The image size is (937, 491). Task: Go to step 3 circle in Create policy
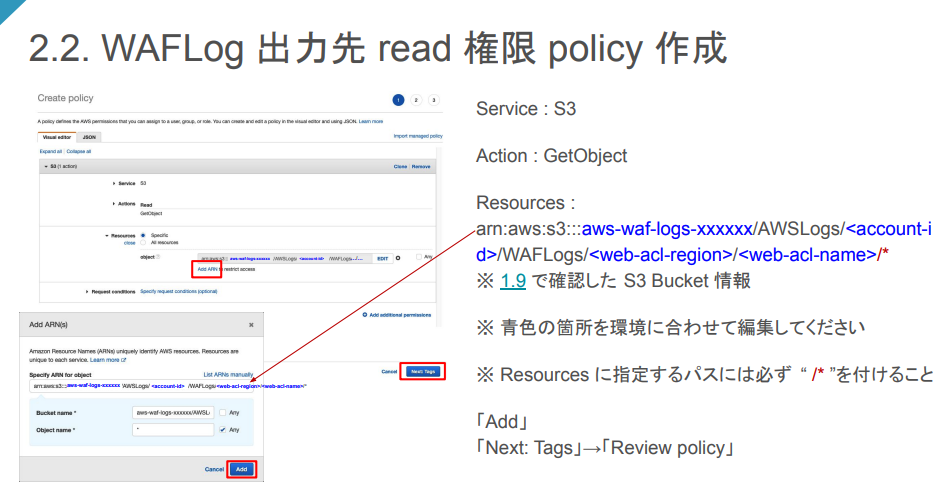coord(434,100)
